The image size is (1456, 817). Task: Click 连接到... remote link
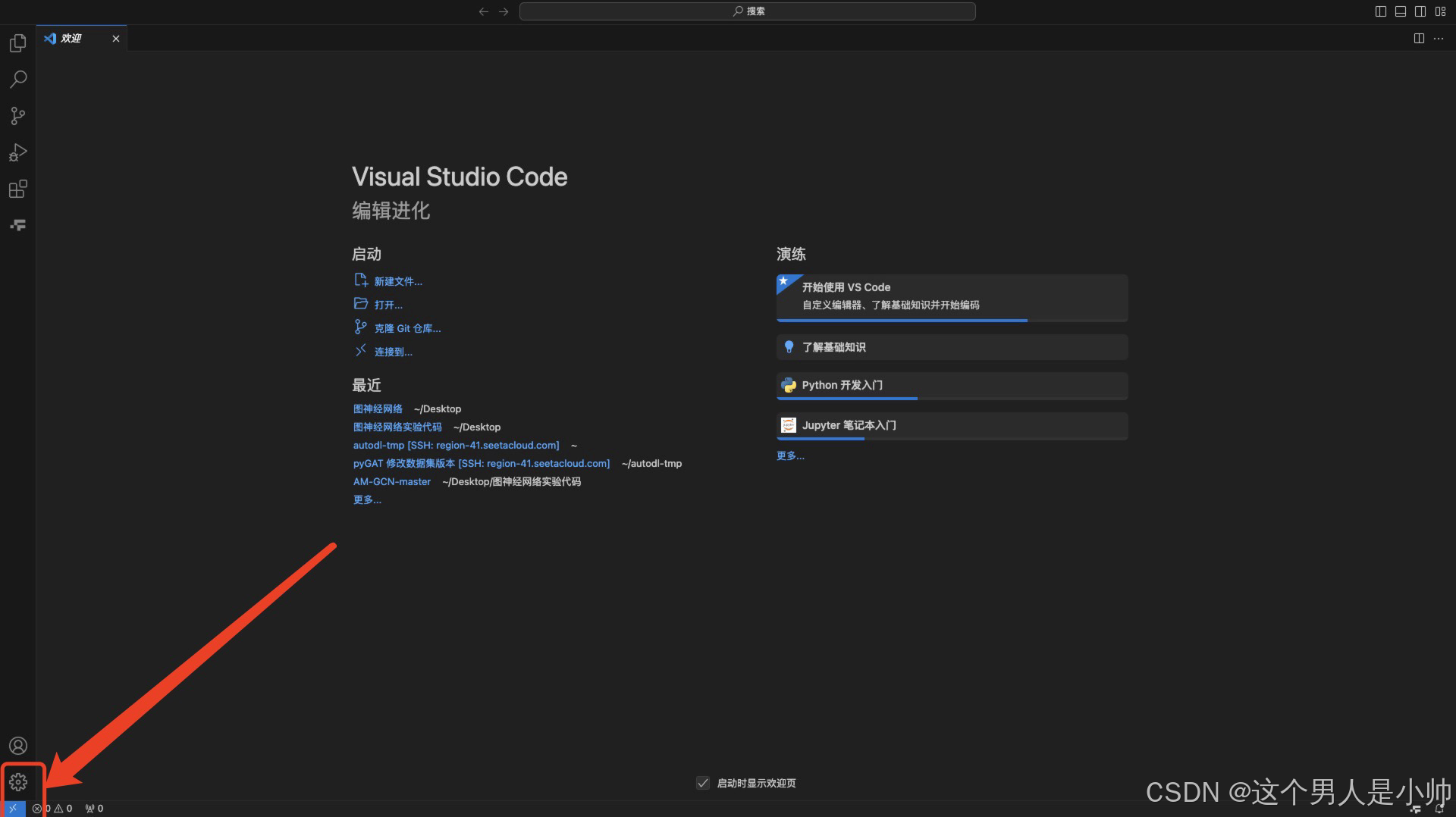point(394,352)
